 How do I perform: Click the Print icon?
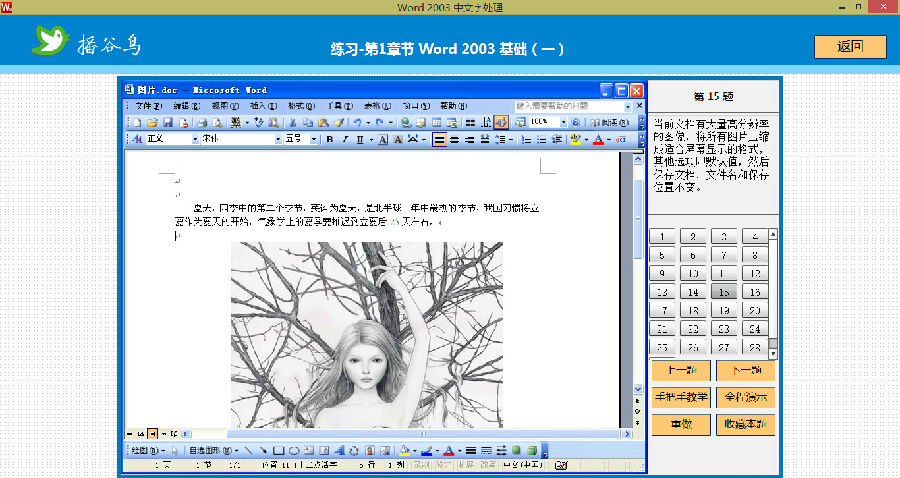pyautogui.click(x=202, y=123)
